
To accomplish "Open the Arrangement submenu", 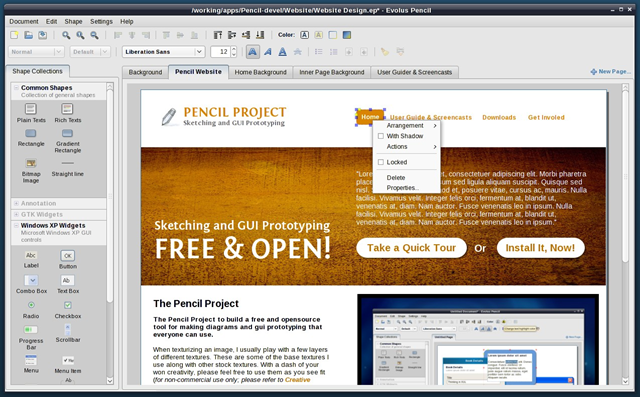I will tap(407, 126).
